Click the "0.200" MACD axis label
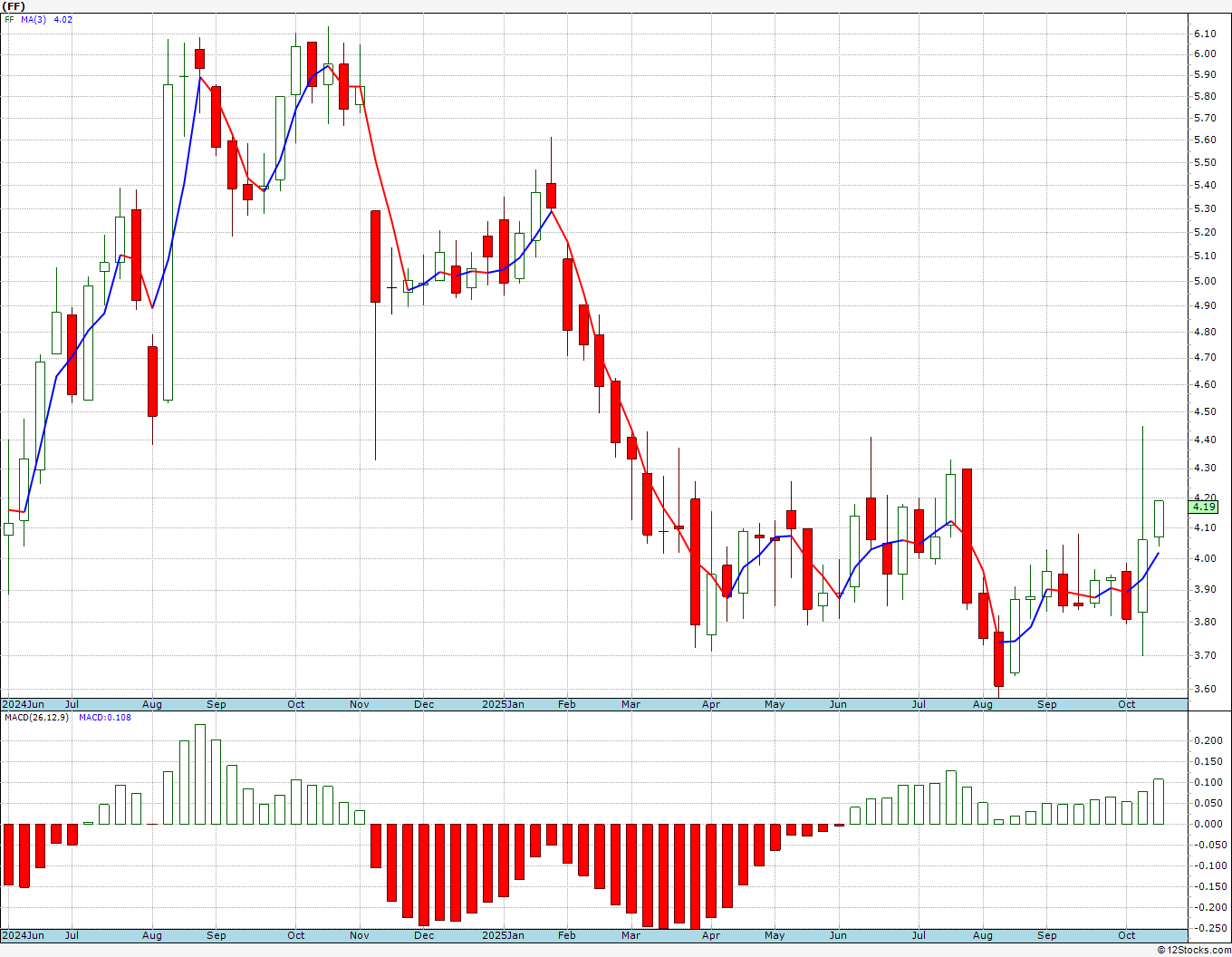The height and width of the screenshot is (957, 1232). (1207, 740)
